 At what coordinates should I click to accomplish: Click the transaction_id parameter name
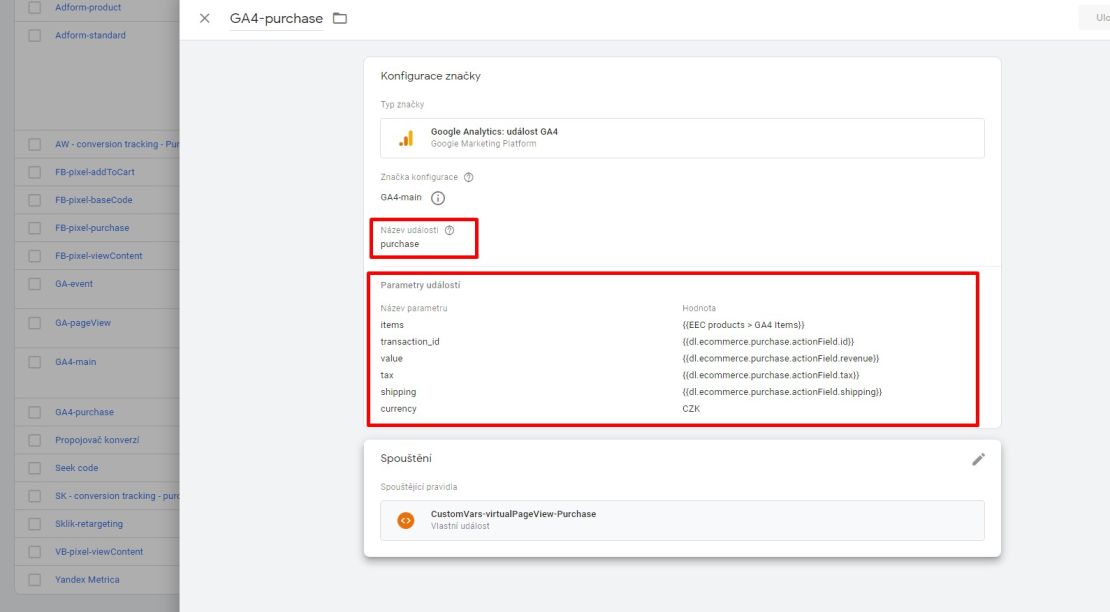pos(410,342)
